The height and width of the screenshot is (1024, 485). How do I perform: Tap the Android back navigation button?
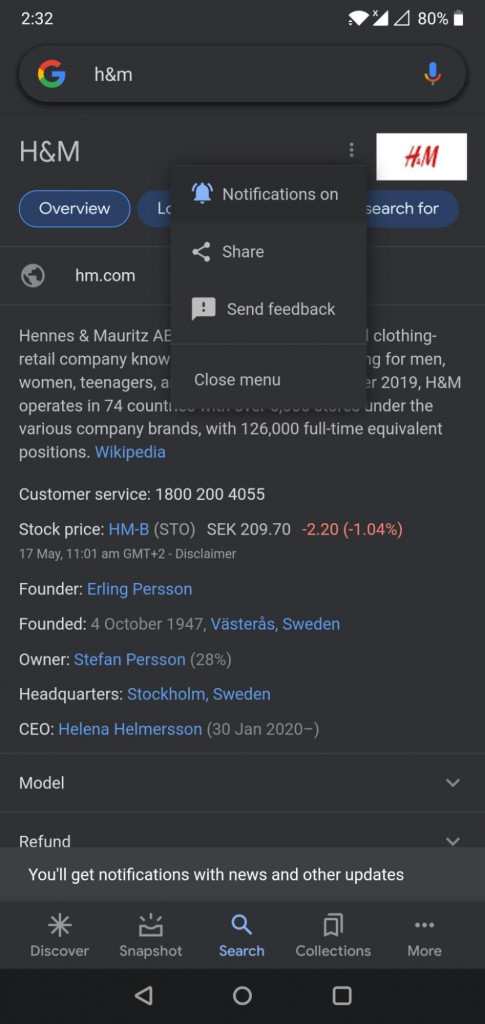[144, 995]
